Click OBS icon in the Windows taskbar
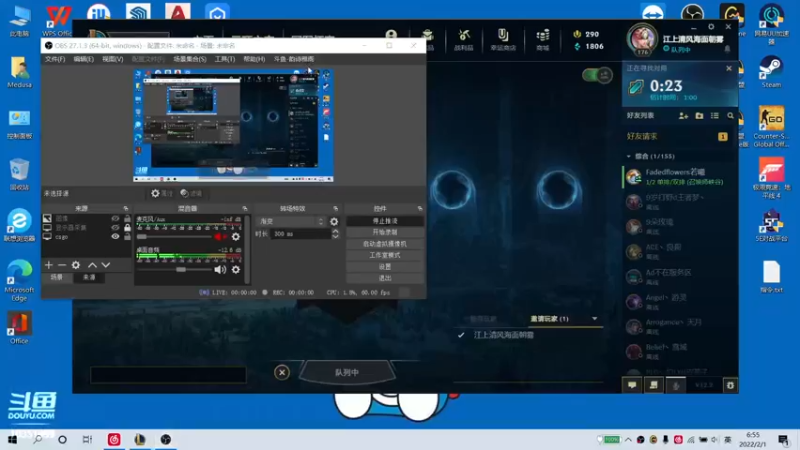 (166, 439)
